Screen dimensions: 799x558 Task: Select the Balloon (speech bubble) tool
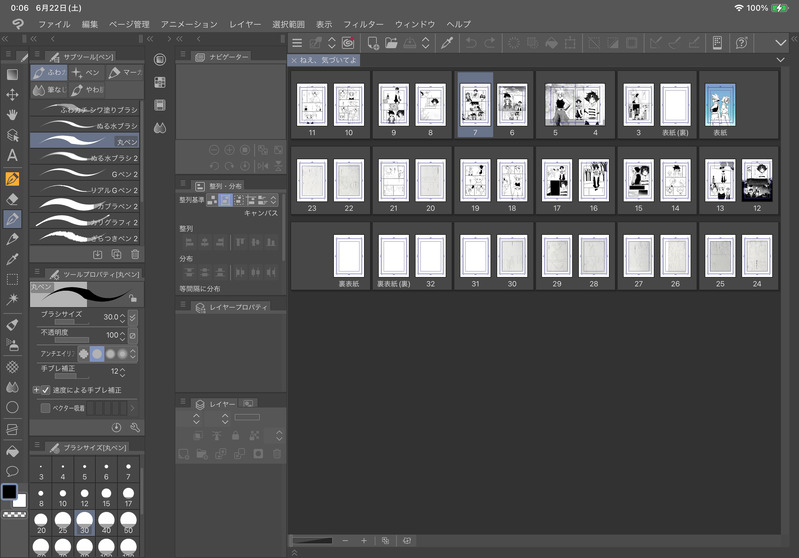pyautogui.click(x=12, y=470)
